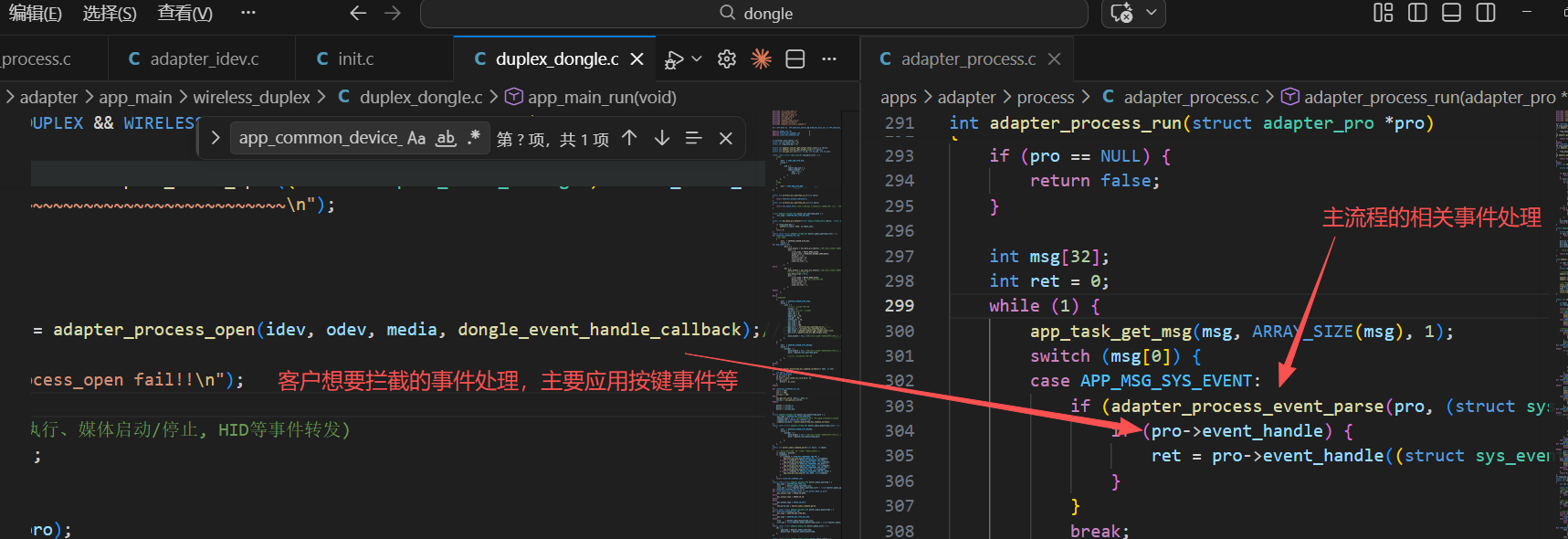Viewport: 1568px width, 539px height.
Task: Open the wireless_duplex breadcrumb
Action: pos(252,97)
